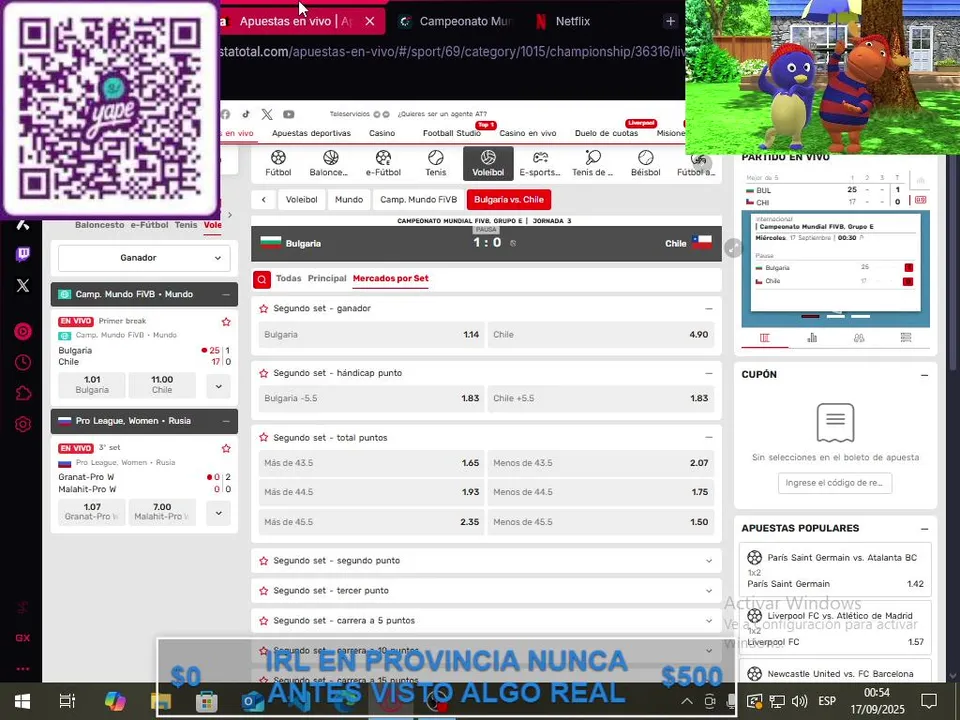Select the Voleibol sport icon
Image resolution: width=960 pixels, height=720 pixels.
(x=488, y=163)
